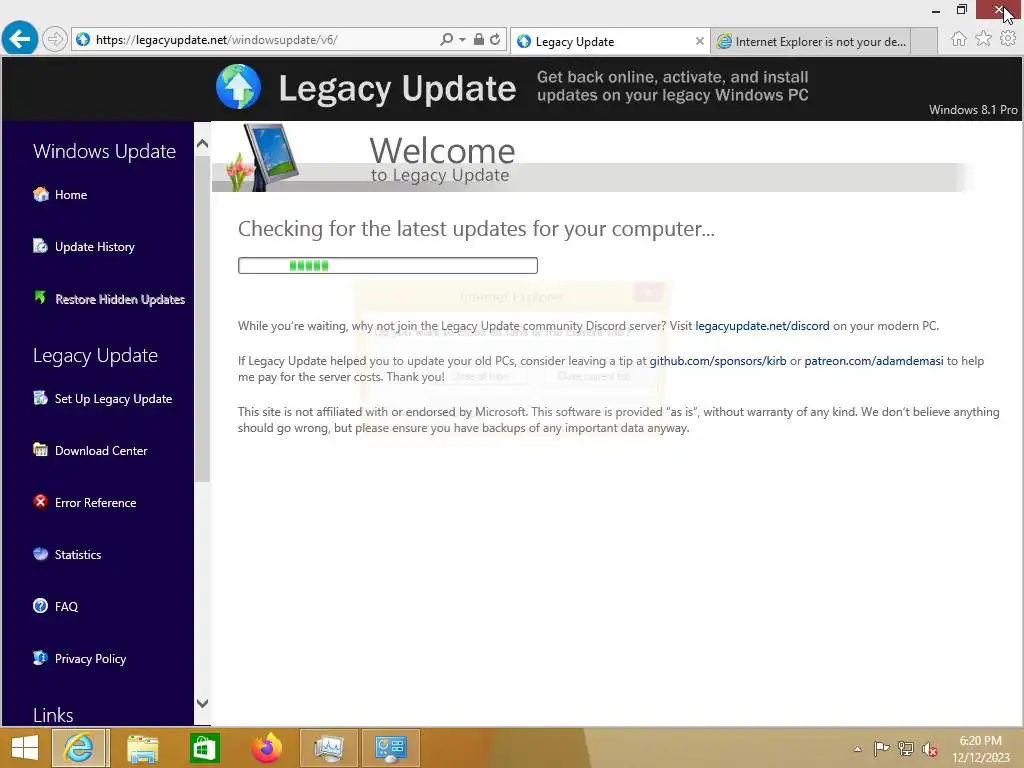This screenshot has height=768, width=1024.
Task: Click Internet Explorer taskbar icon
Action: [78, 748]
